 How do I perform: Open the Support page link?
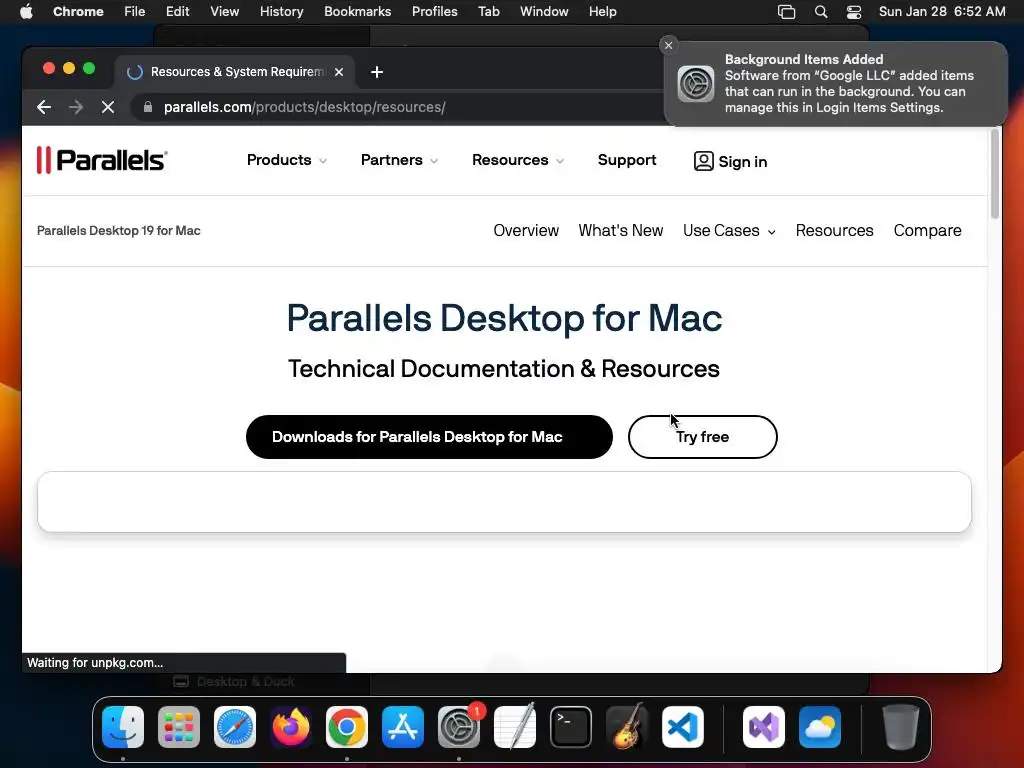coord(627,160)
